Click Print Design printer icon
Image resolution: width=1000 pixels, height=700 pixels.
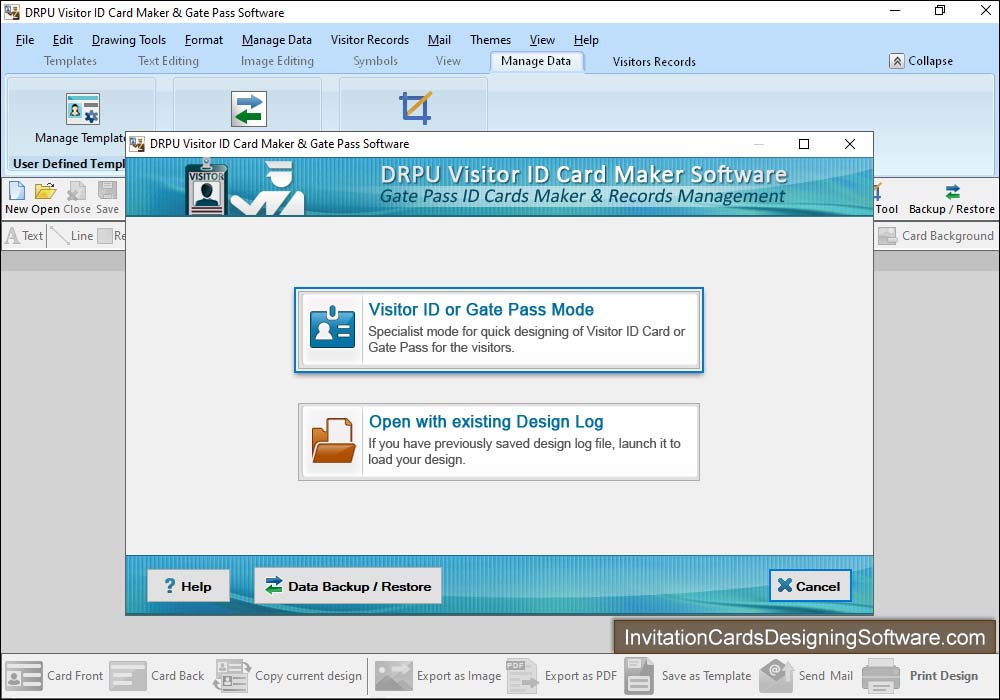pos(881,676)
